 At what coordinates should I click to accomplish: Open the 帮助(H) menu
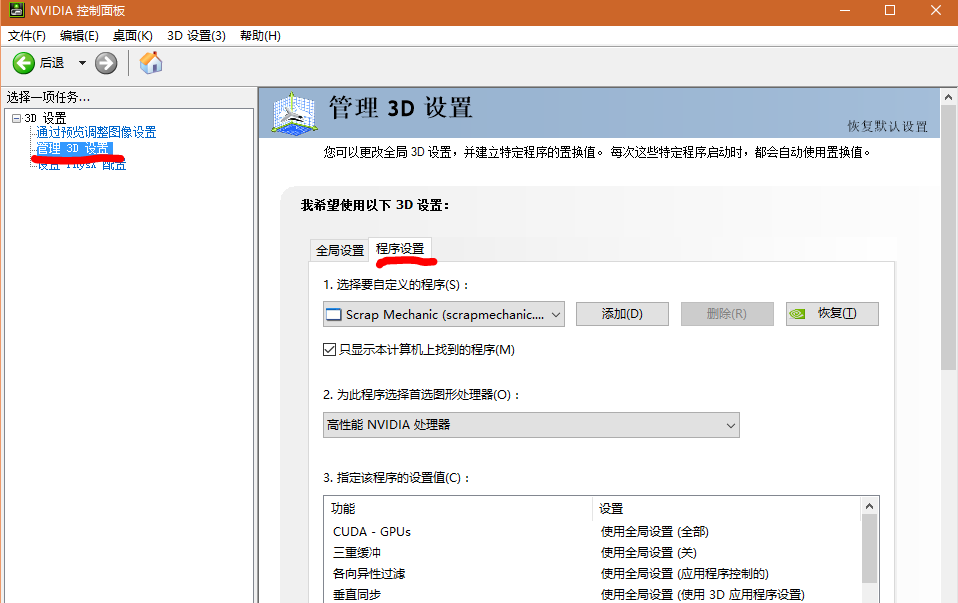pyautogui.click(x=260, y=36)
